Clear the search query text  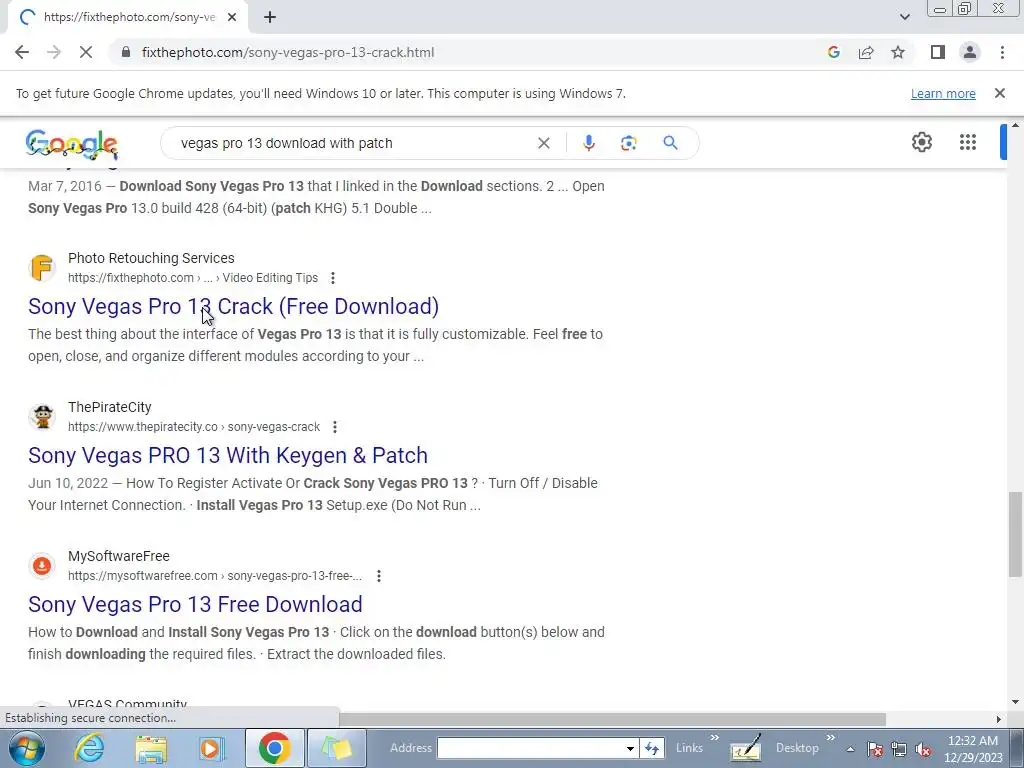543,143
